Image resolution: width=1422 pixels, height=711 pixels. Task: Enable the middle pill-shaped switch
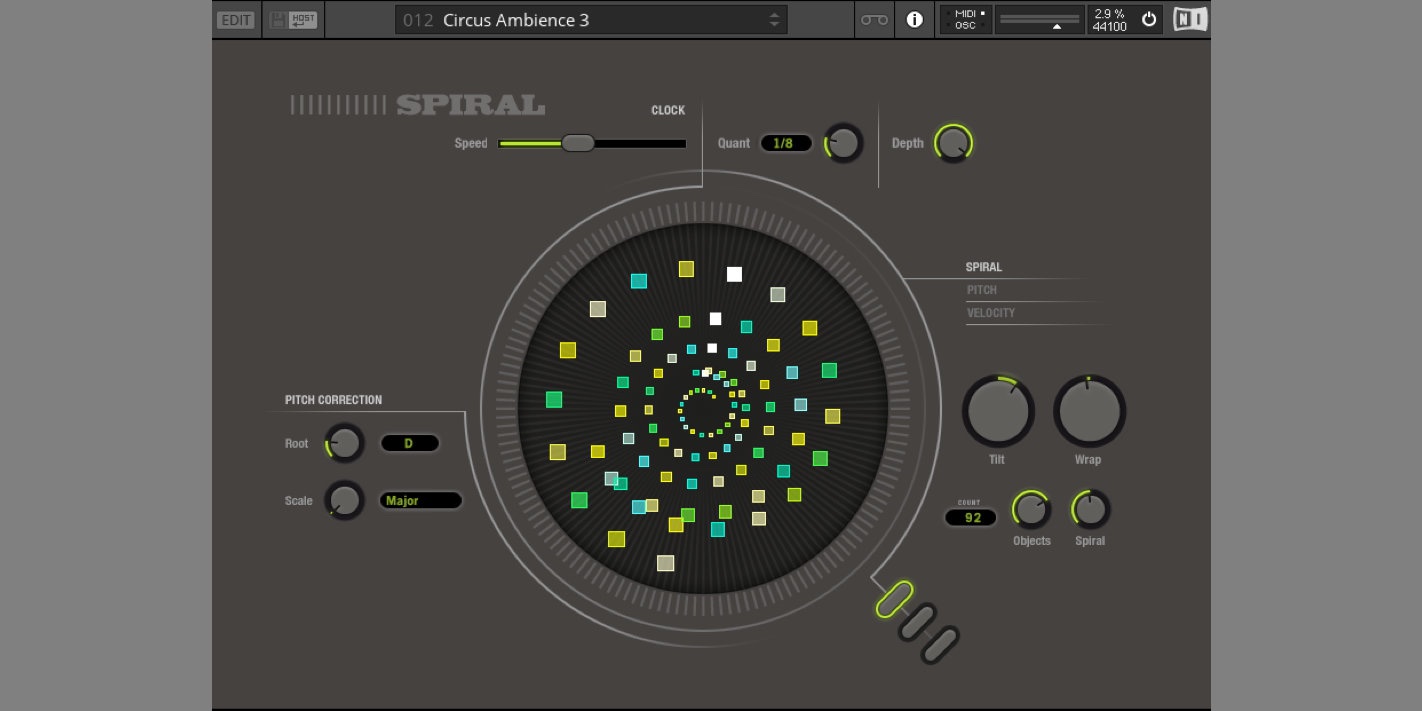[917, 622]
